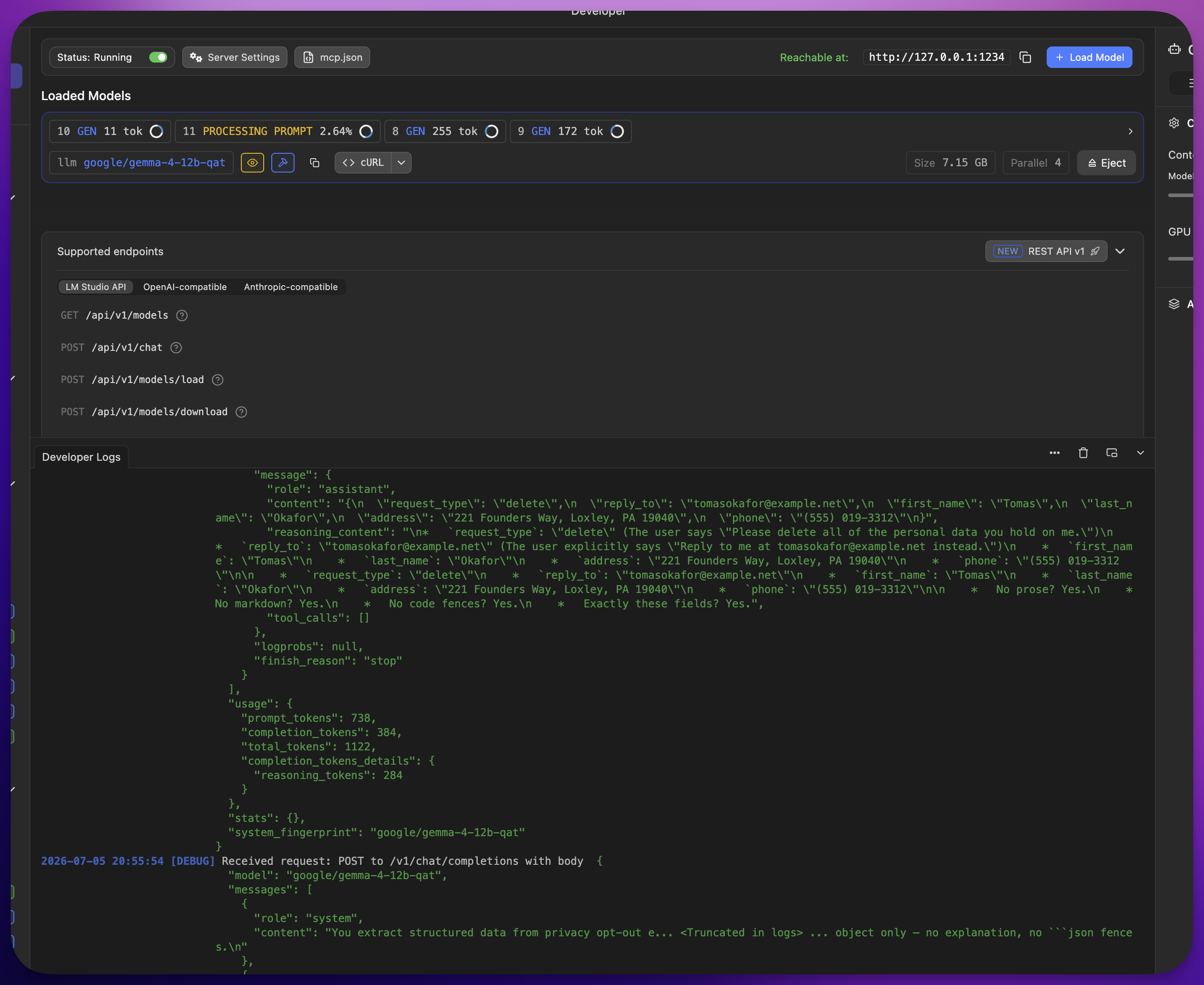Click the "prompt_tokens": 738 log line
The height and width of the screenshot is (985, 1204).
pyautogui.click(x=308, y=718)
